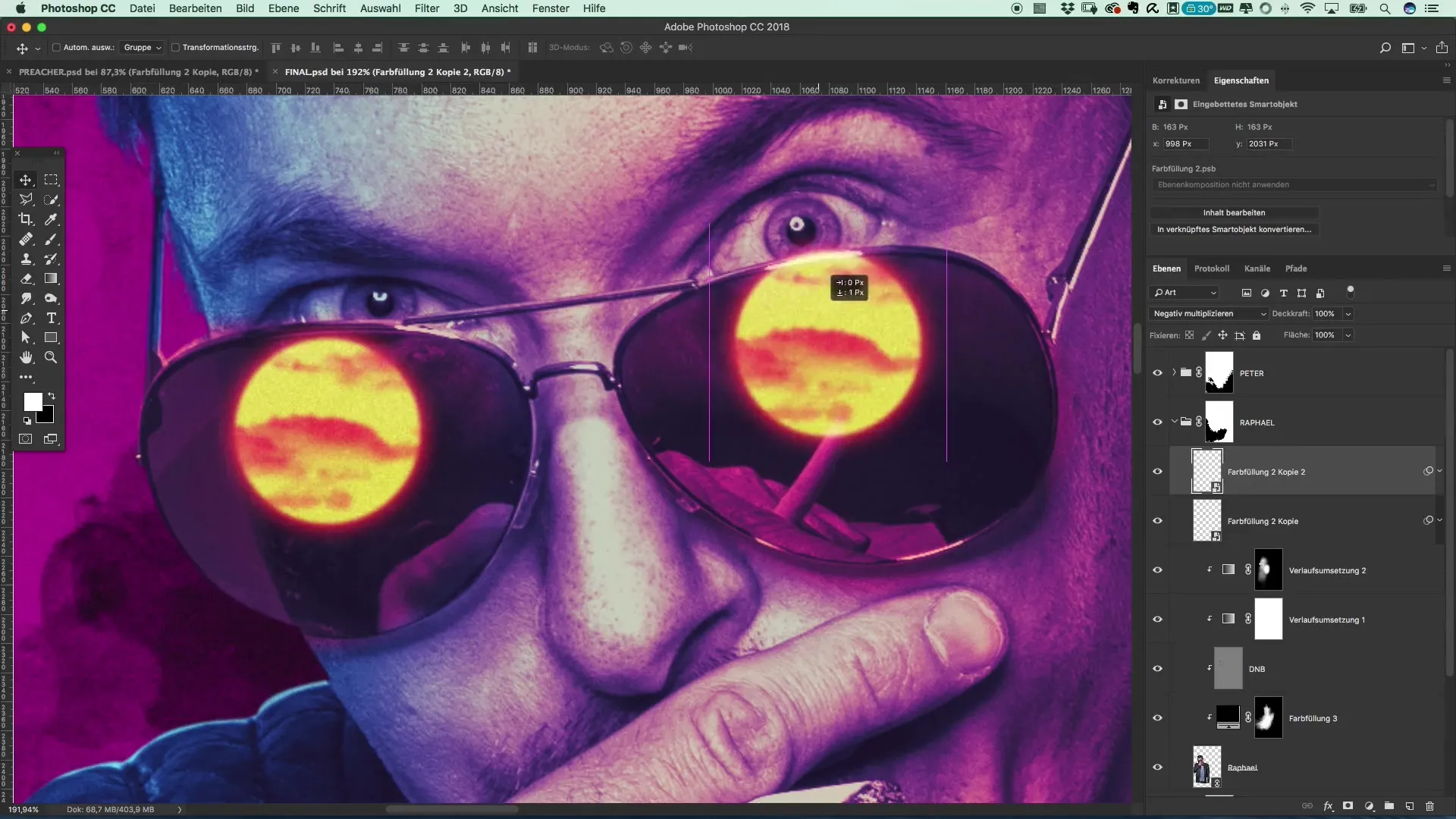Select the Quick Selection tool
The height and width of the screenshot is (819, 1456).
(x=51, y=199)
